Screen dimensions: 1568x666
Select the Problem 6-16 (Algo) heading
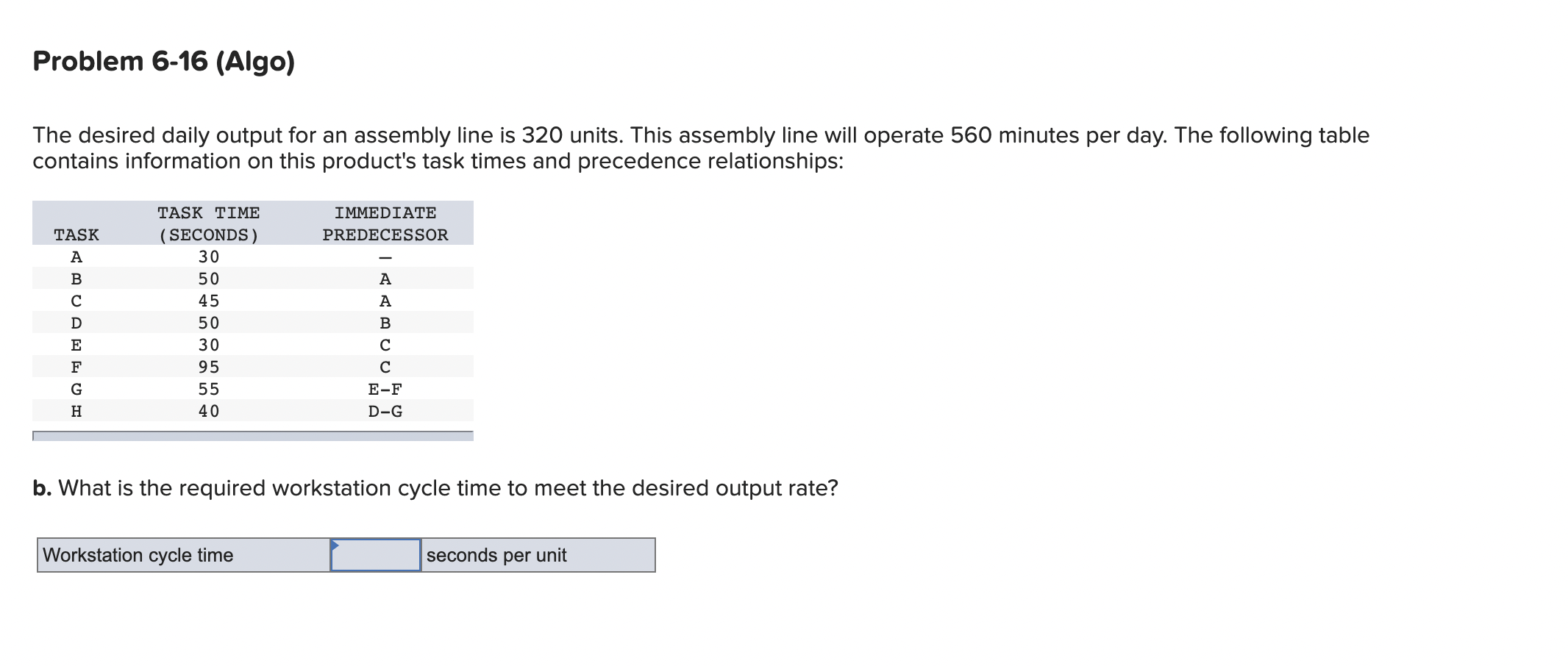pos(163,62)
